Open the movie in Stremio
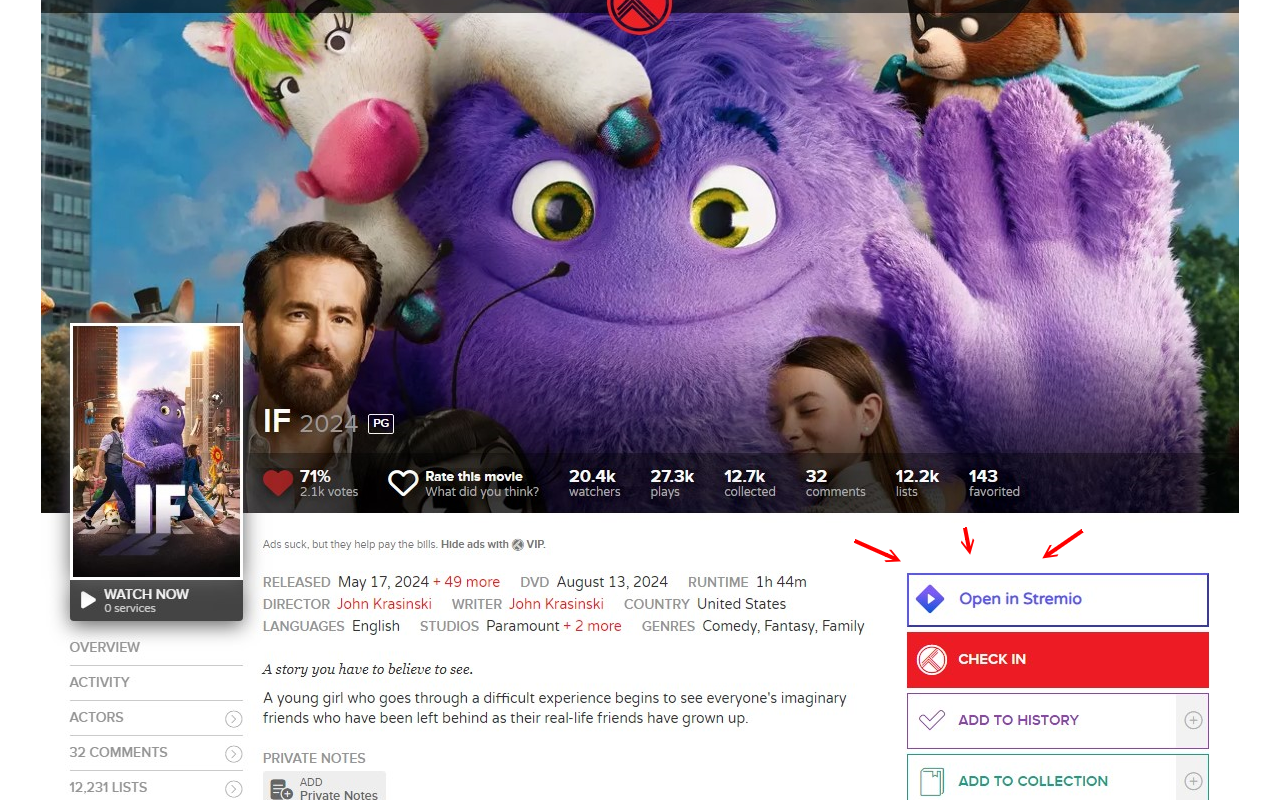This screenshot has height=800, width=1280. click(x=1058, y=600)
